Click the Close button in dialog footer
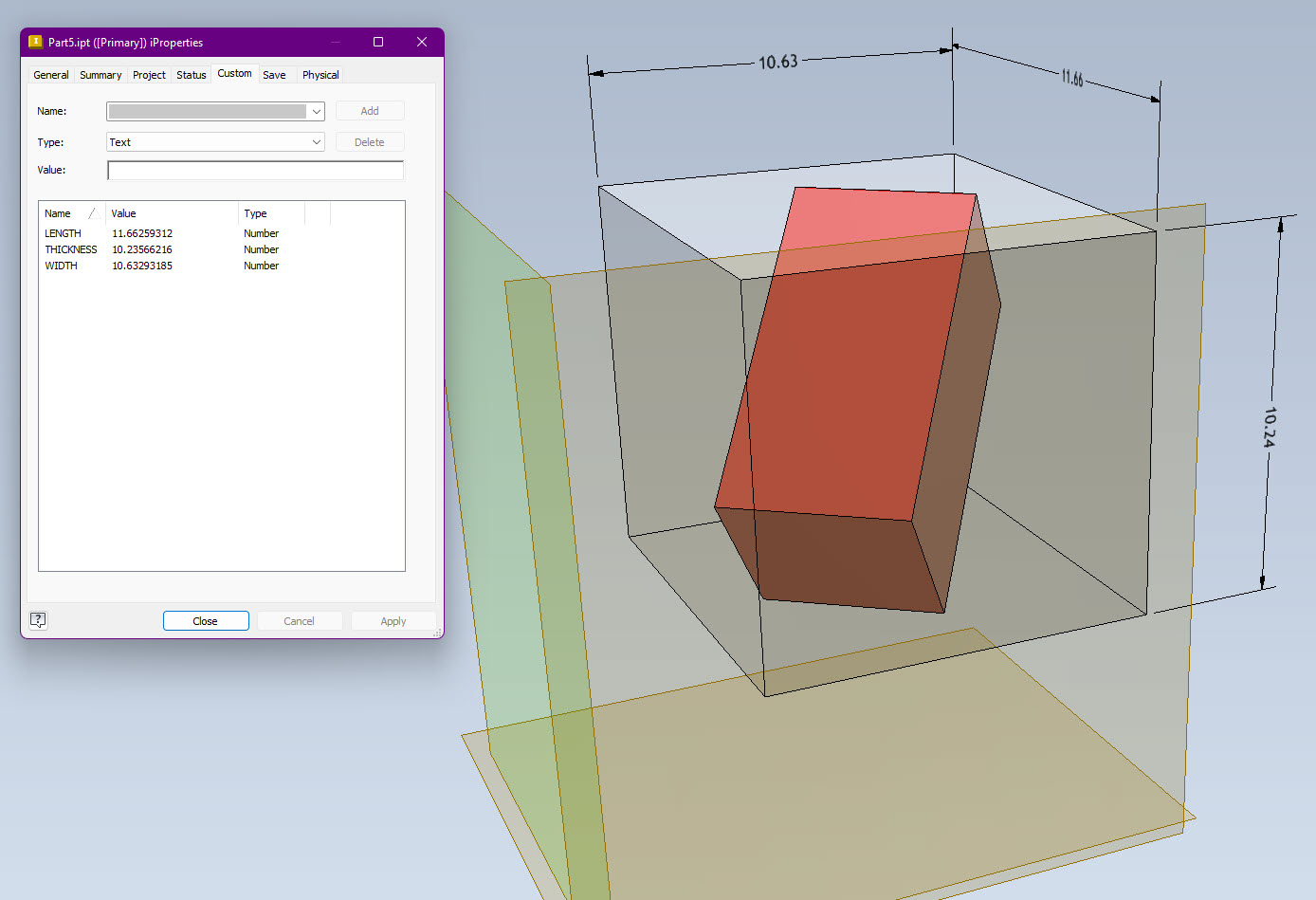The height and width of the screenshot is (900, 1316). click(206, 621)
